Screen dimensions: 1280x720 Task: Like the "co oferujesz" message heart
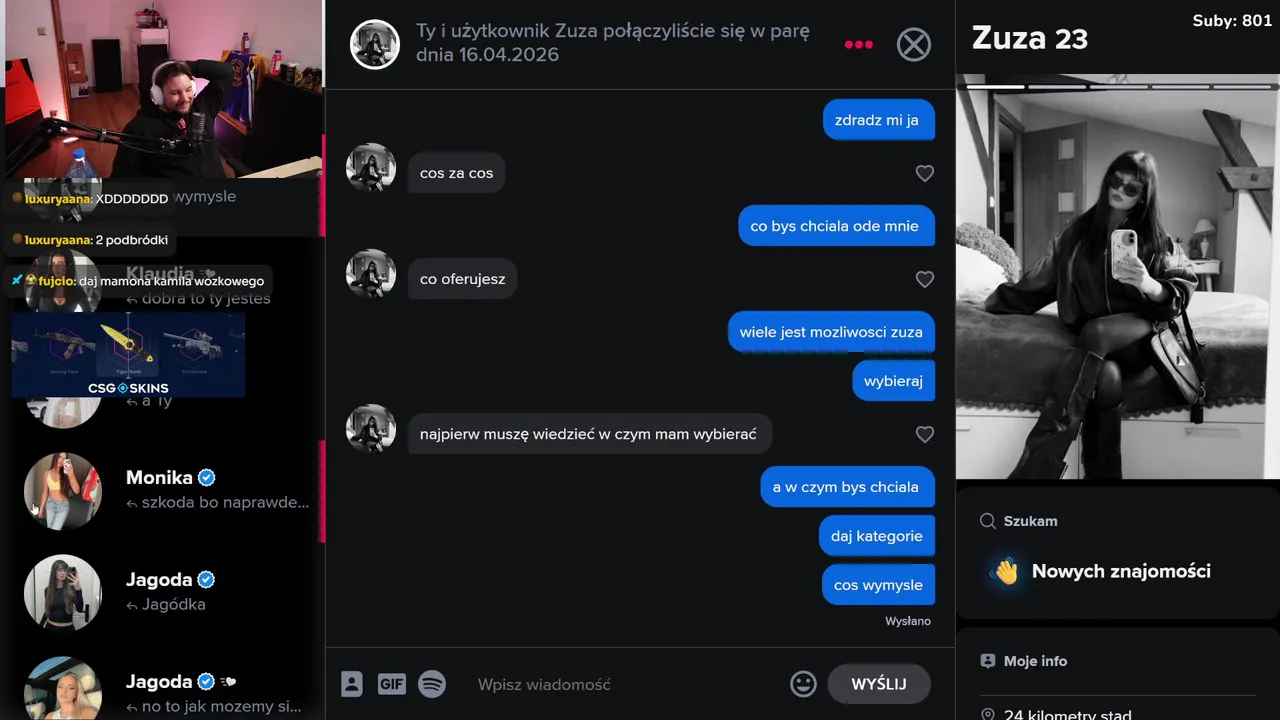pyautogui.click(x=925, y=279)
